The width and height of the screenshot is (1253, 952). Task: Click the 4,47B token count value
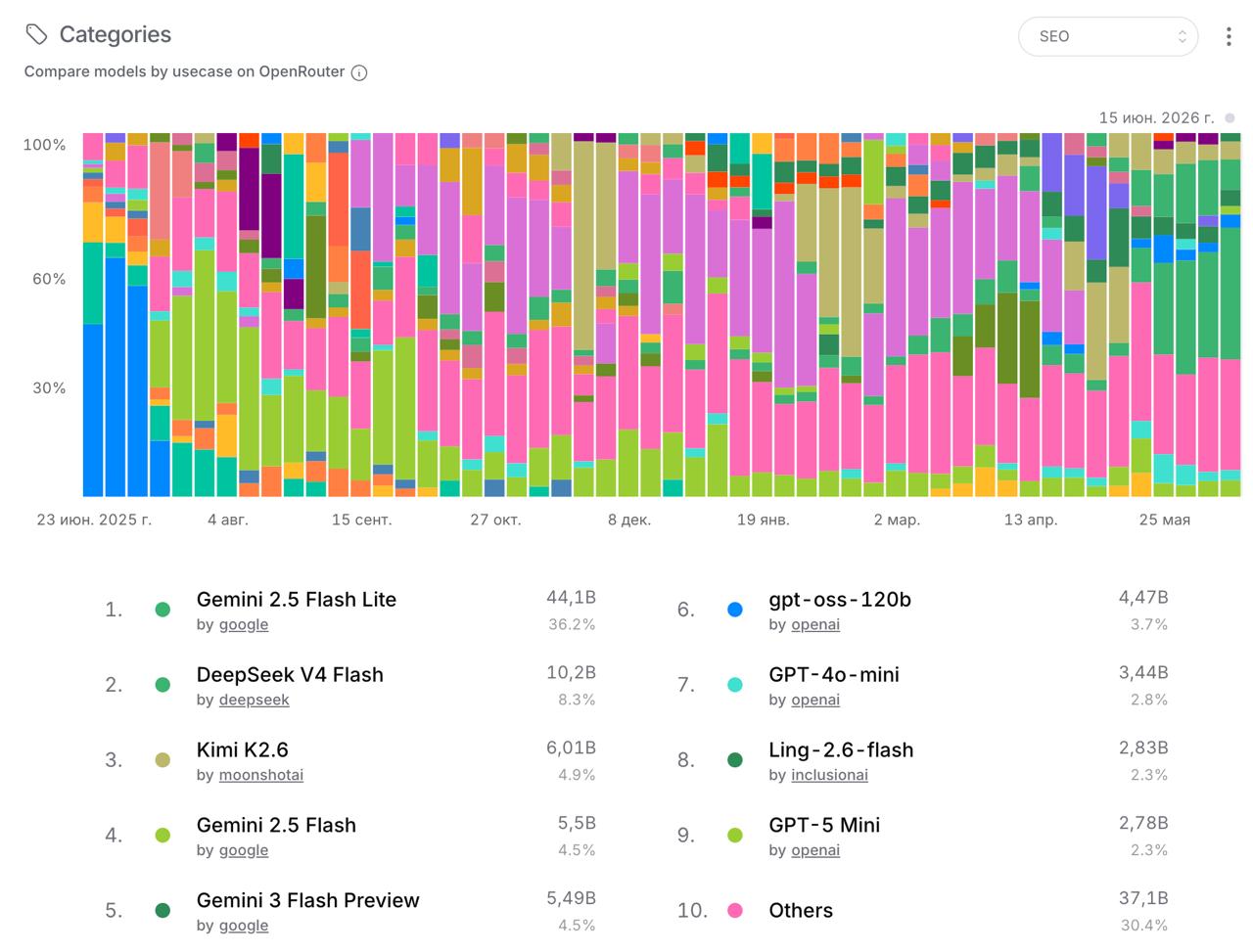(x=1143, y=597)
